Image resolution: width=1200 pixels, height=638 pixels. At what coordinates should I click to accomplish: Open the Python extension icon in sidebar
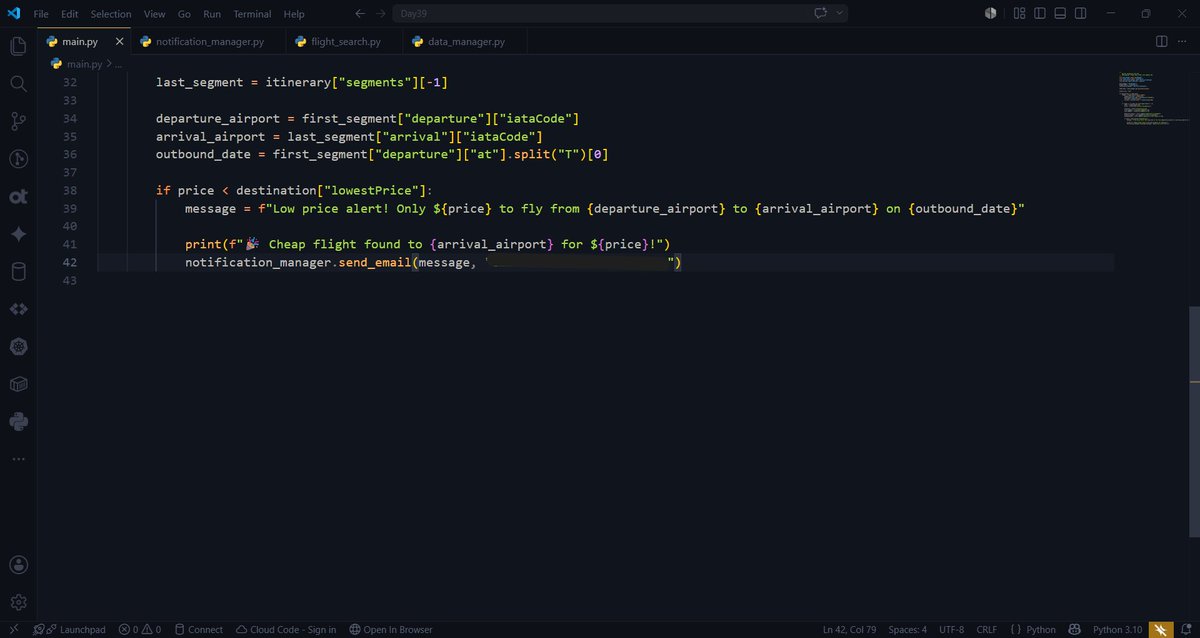[x=18, y=421]
